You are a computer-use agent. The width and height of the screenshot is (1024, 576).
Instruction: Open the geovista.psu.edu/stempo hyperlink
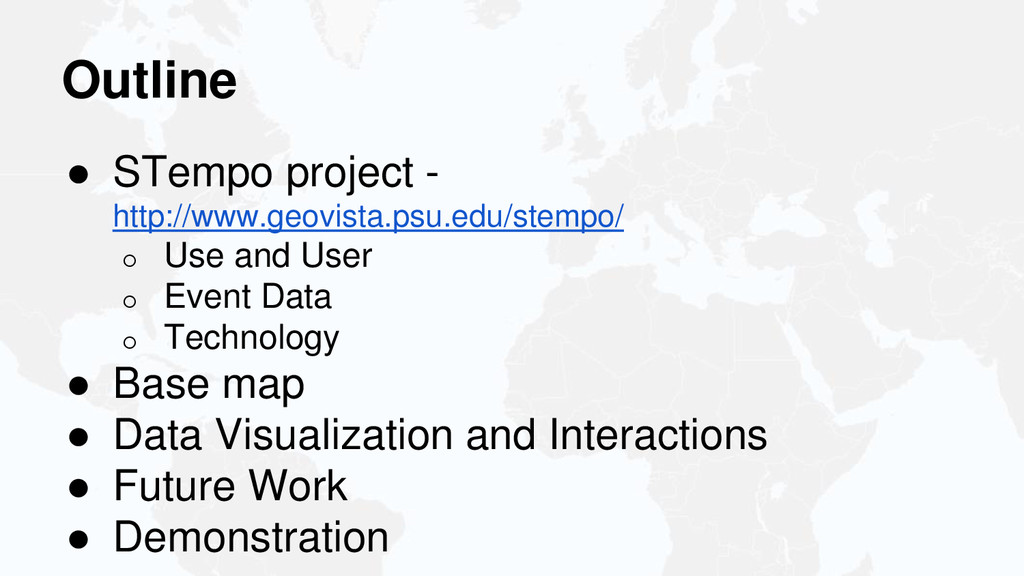coord(368,217)
